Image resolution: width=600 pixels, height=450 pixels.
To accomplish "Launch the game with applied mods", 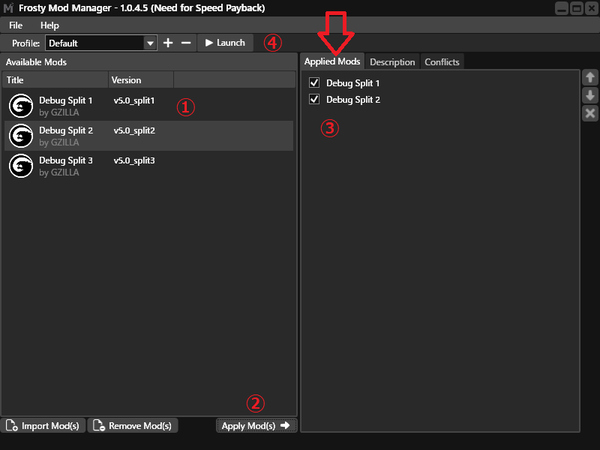I will [225, 42].
